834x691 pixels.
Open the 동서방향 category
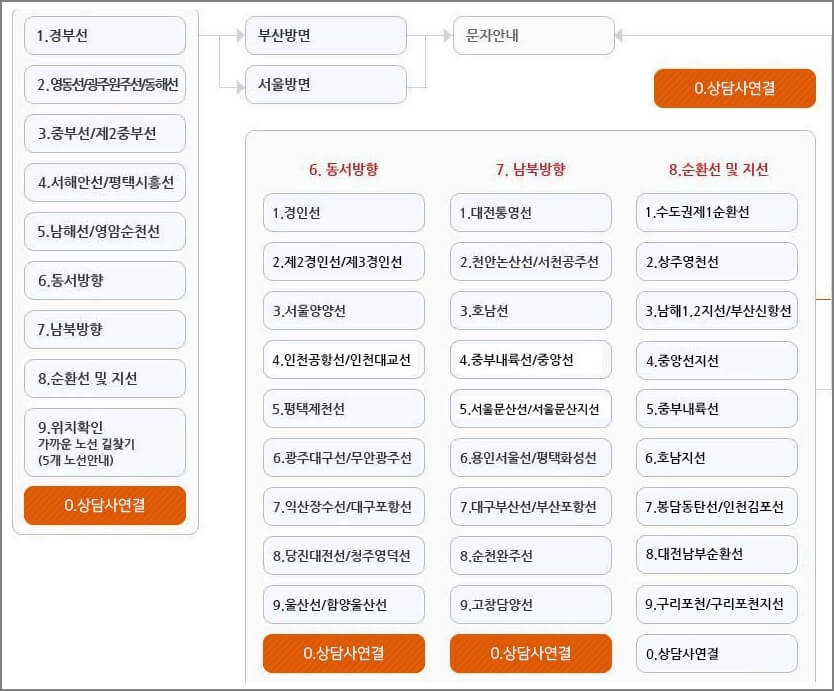[x=103, y=281]
